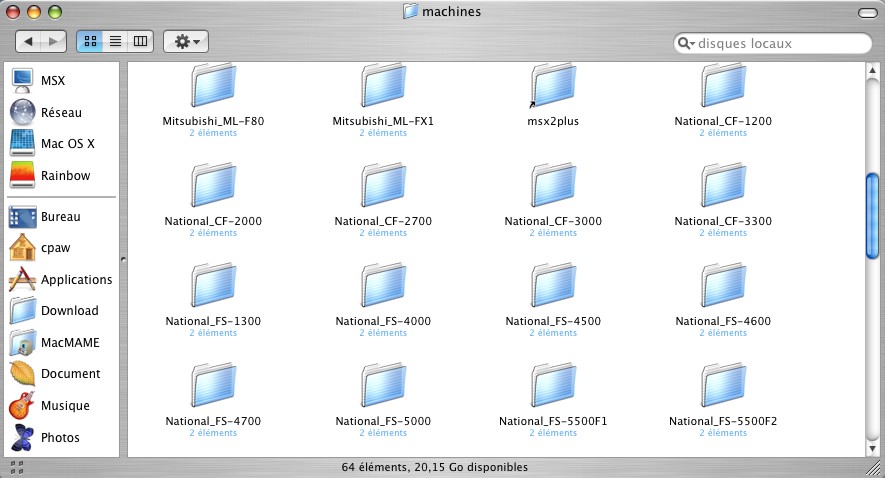Select the National_CF-2700 folder
The image size is (885, 478).
point(383,185)
